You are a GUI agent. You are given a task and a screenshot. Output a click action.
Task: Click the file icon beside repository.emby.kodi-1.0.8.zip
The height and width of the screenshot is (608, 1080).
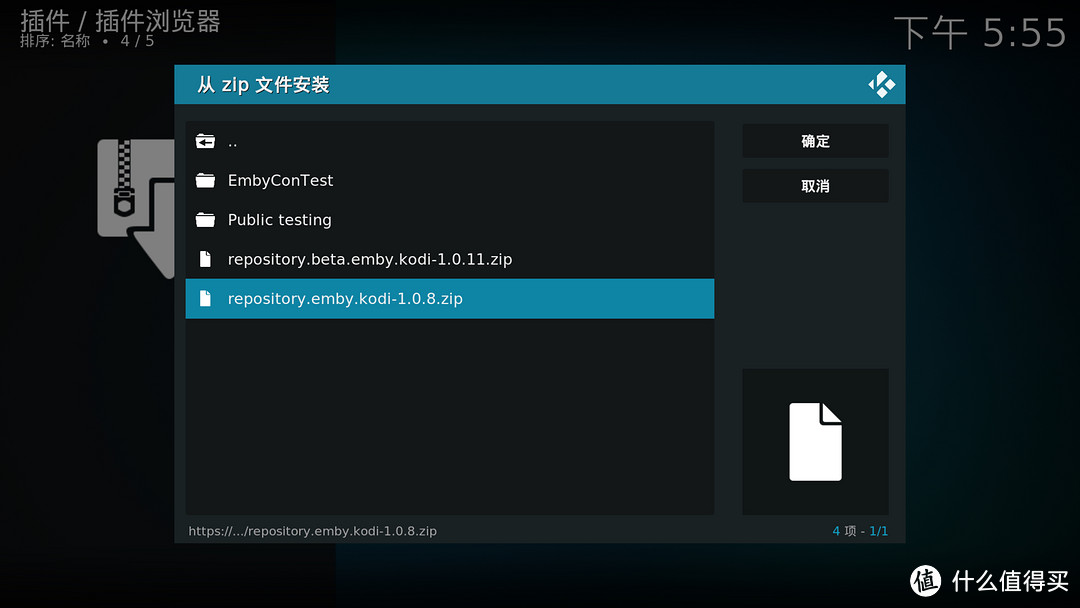coord(206,298)
